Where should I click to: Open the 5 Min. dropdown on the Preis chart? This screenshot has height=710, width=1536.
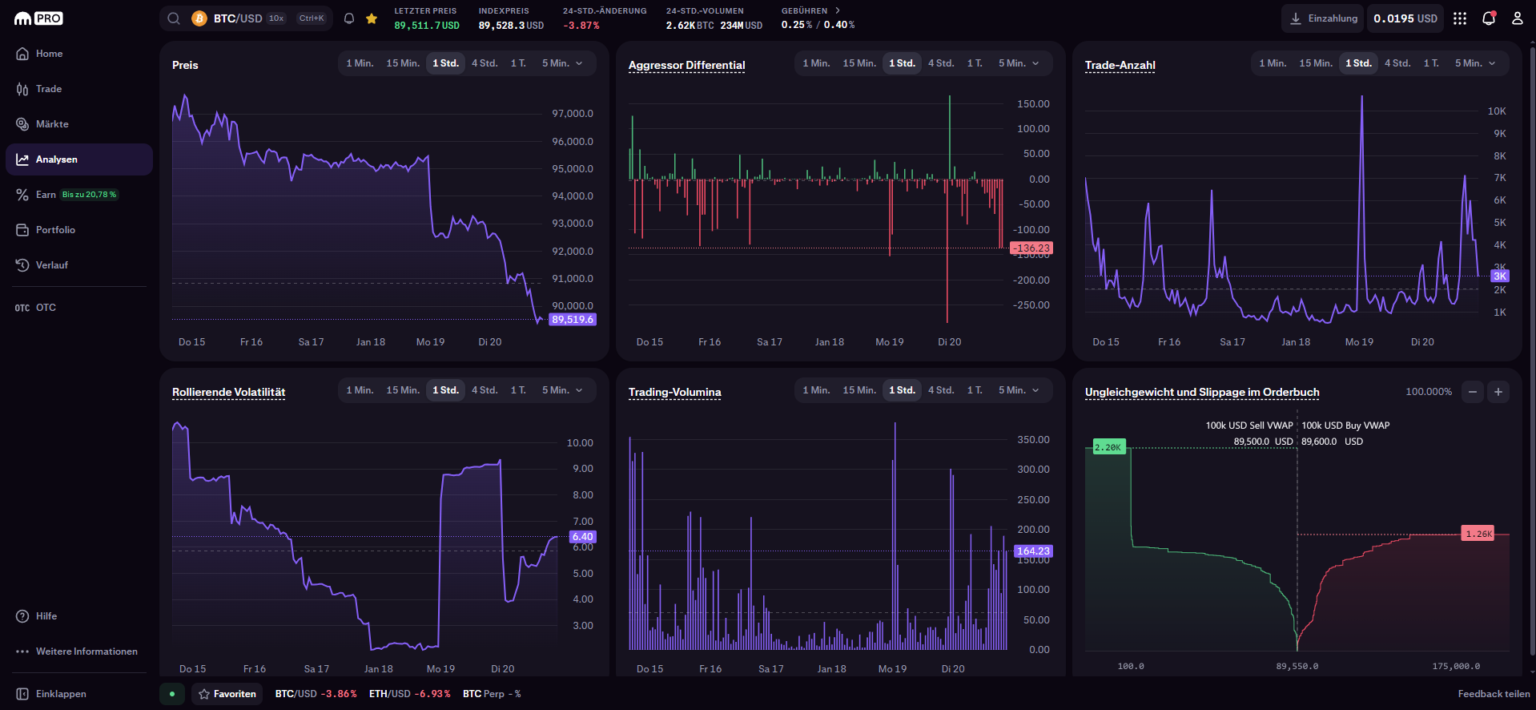(562, 62)
